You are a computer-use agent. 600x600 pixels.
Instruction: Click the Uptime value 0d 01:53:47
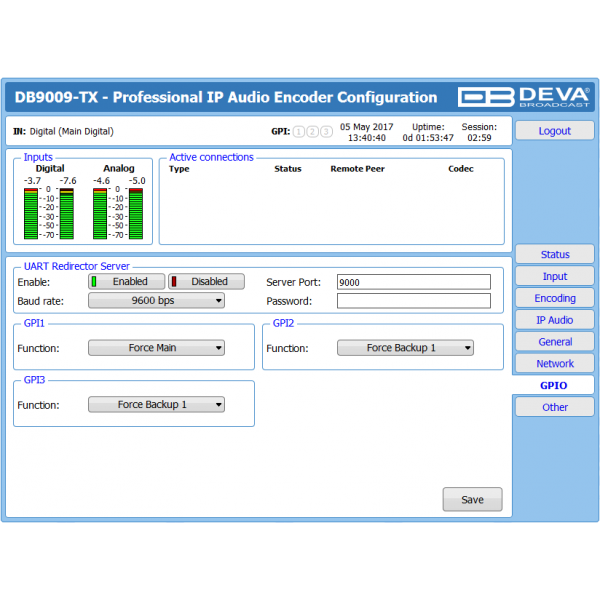pos(428,138)
